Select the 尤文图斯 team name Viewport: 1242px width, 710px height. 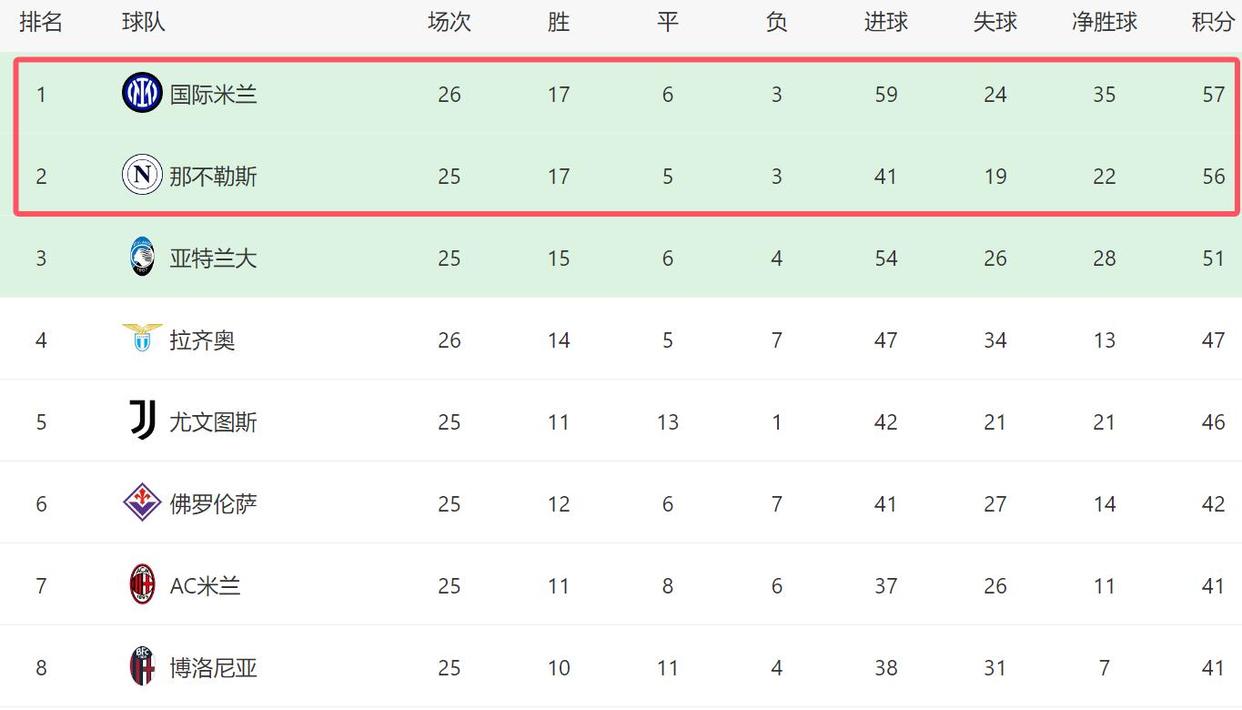click(213, 422)
